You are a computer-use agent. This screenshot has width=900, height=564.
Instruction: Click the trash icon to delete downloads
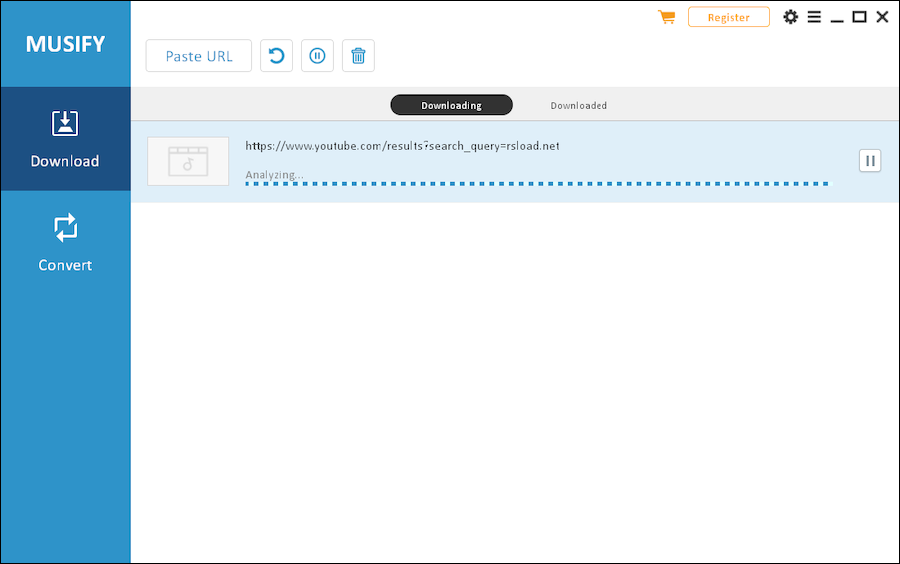click(358, 56)
